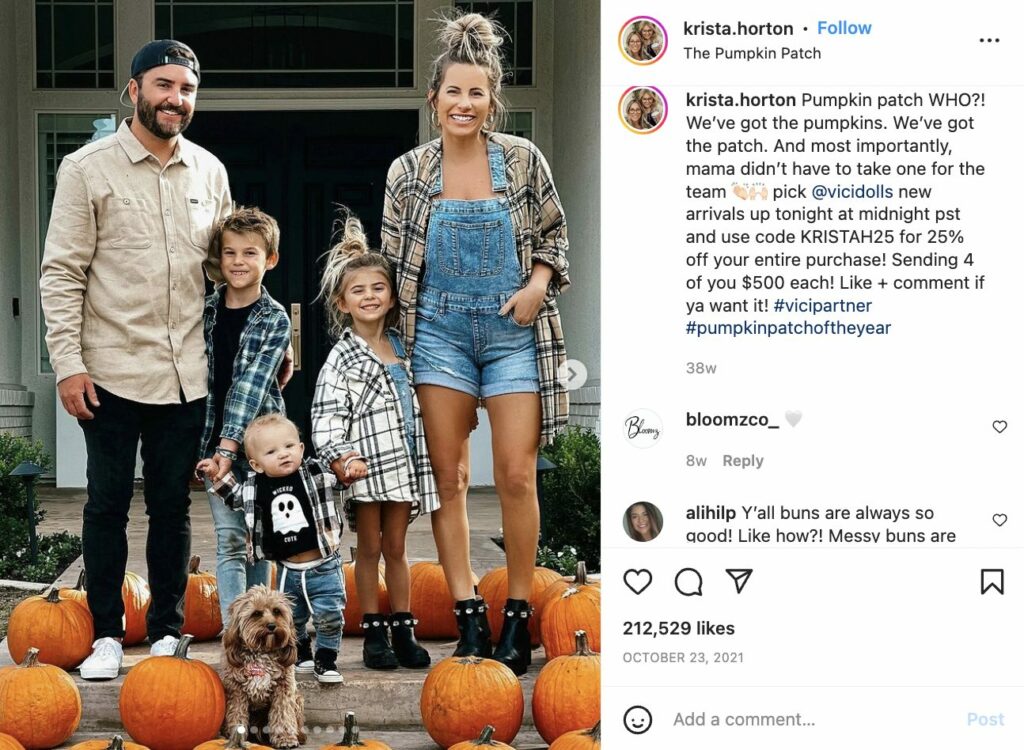Like alihilp's comment heart
The height and width of the screenshot is (750, 1024).
coord(999,520)
